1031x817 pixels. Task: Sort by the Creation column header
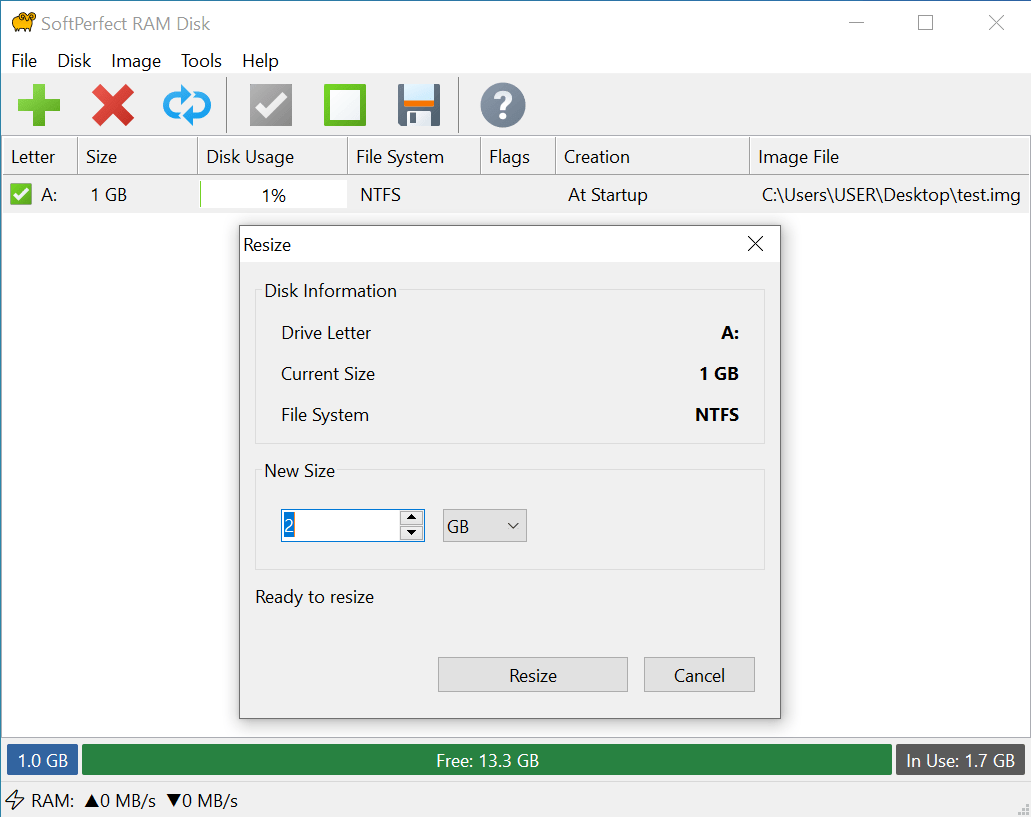652,156
